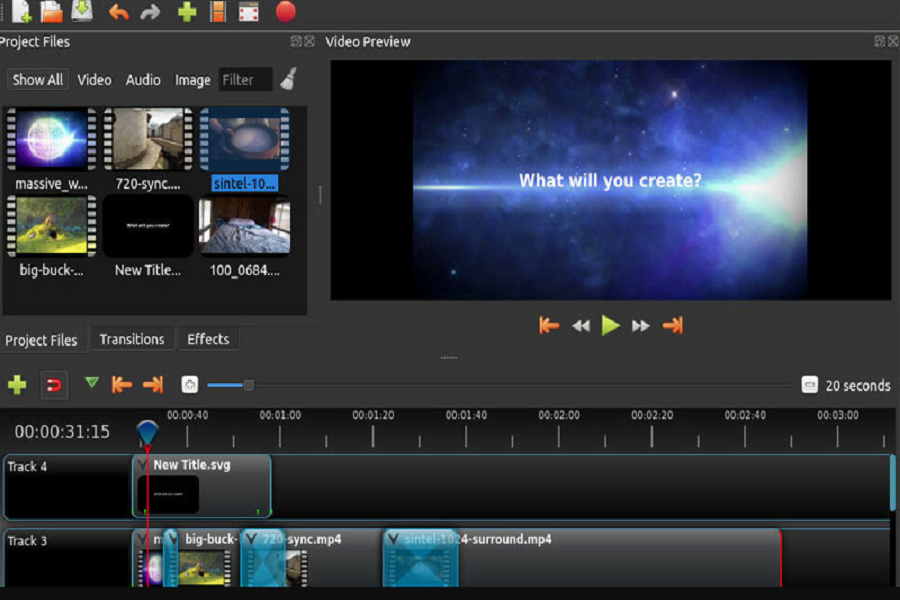The image size is (900, 600).
Task: Select the Track 3 label
Action: coord(28,541)
